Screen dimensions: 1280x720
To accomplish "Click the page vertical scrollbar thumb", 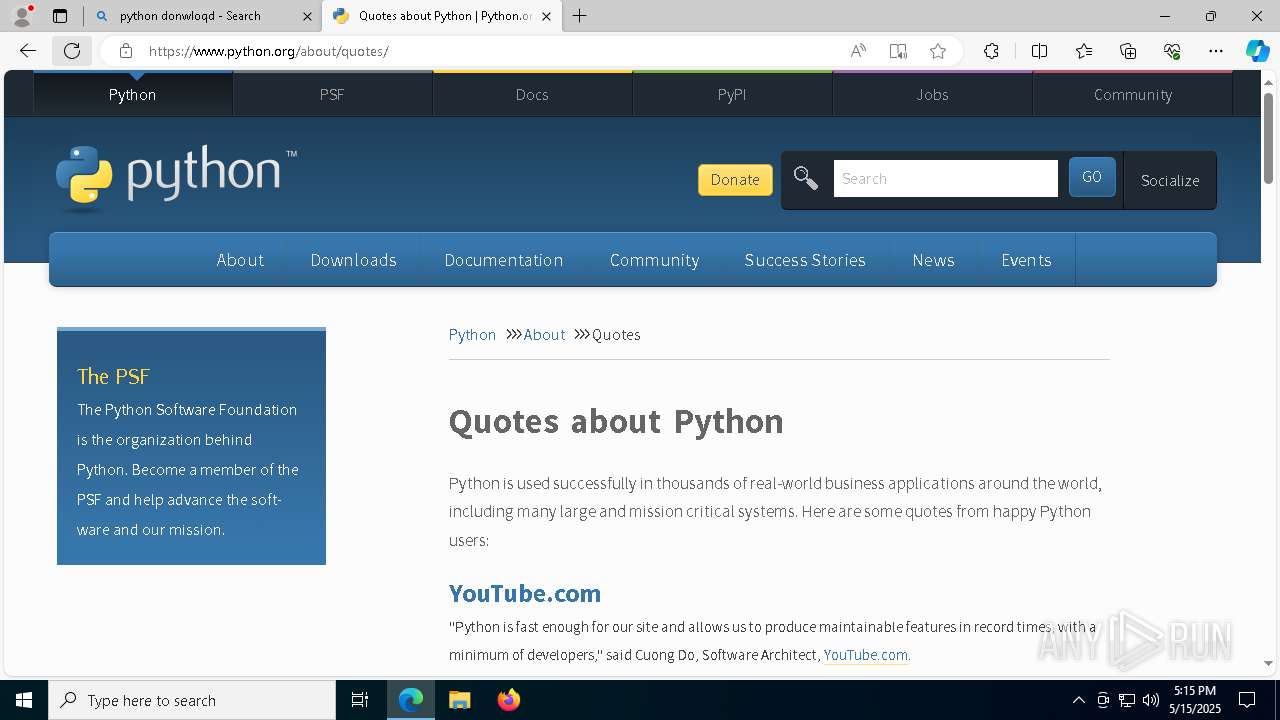I will 1268,137.
